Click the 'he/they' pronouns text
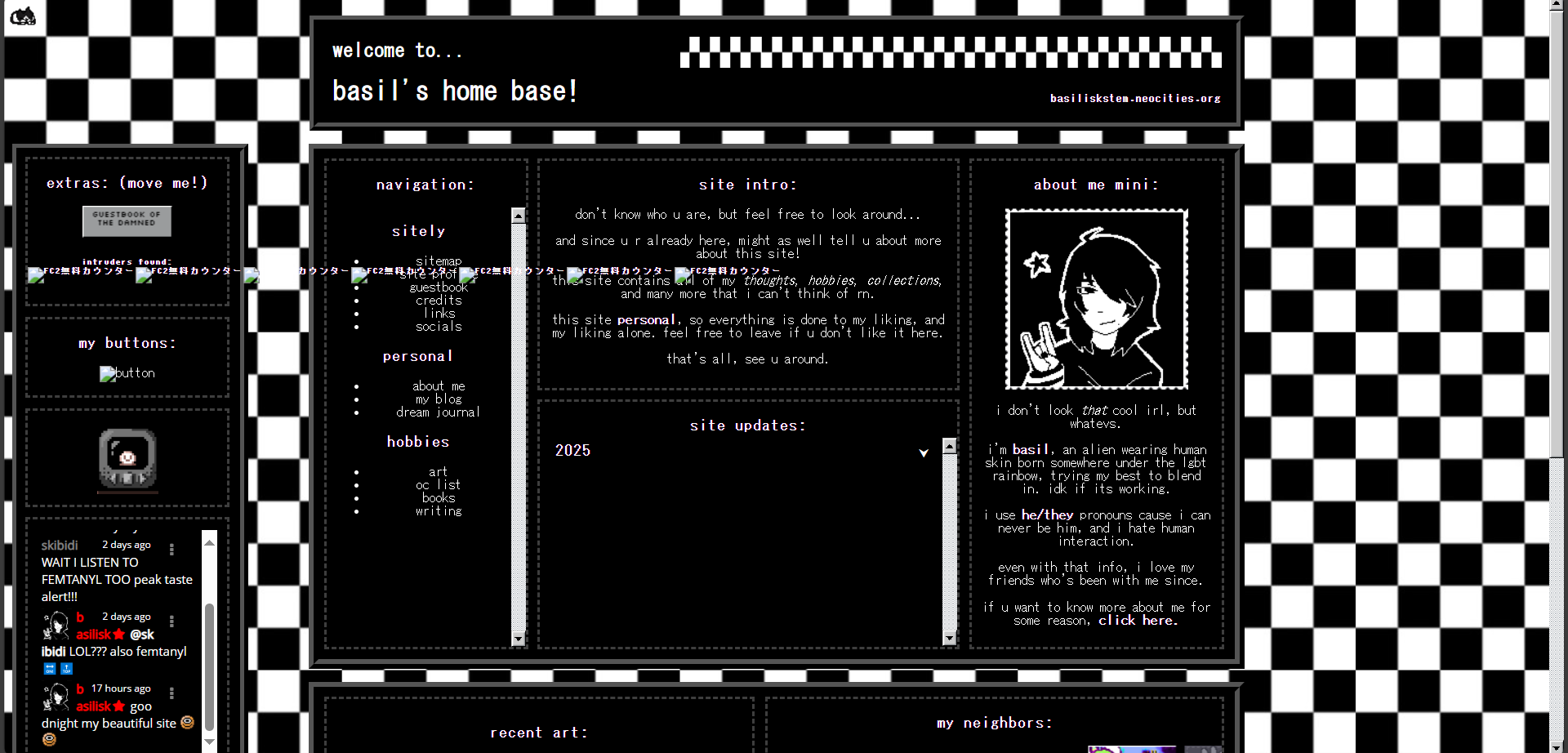This screenshot has height=753, width=1568. point(1047,515)
